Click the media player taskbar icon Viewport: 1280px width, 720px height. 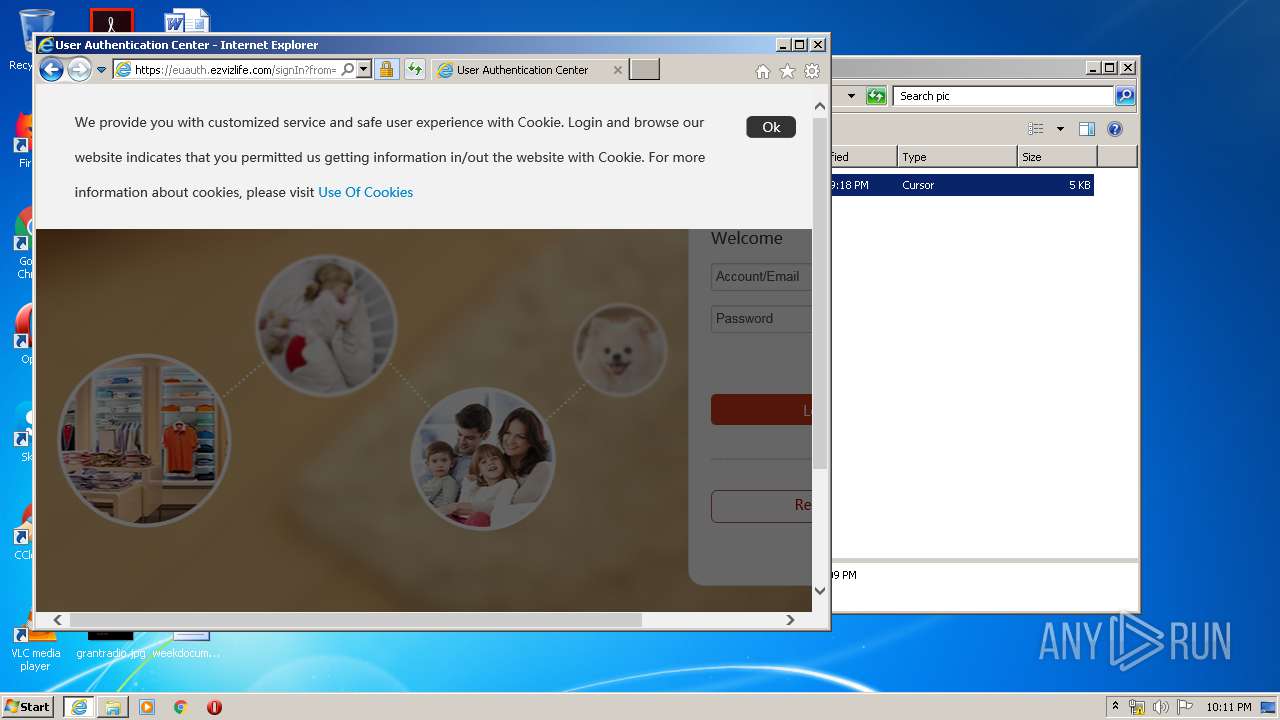pos(147,707)
